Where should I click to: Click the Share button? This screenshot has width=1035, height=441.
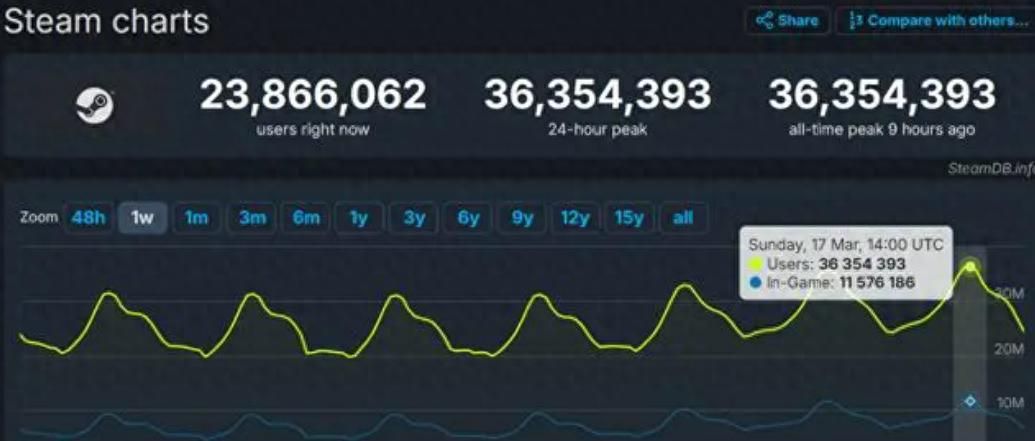(x=787, y=20)
